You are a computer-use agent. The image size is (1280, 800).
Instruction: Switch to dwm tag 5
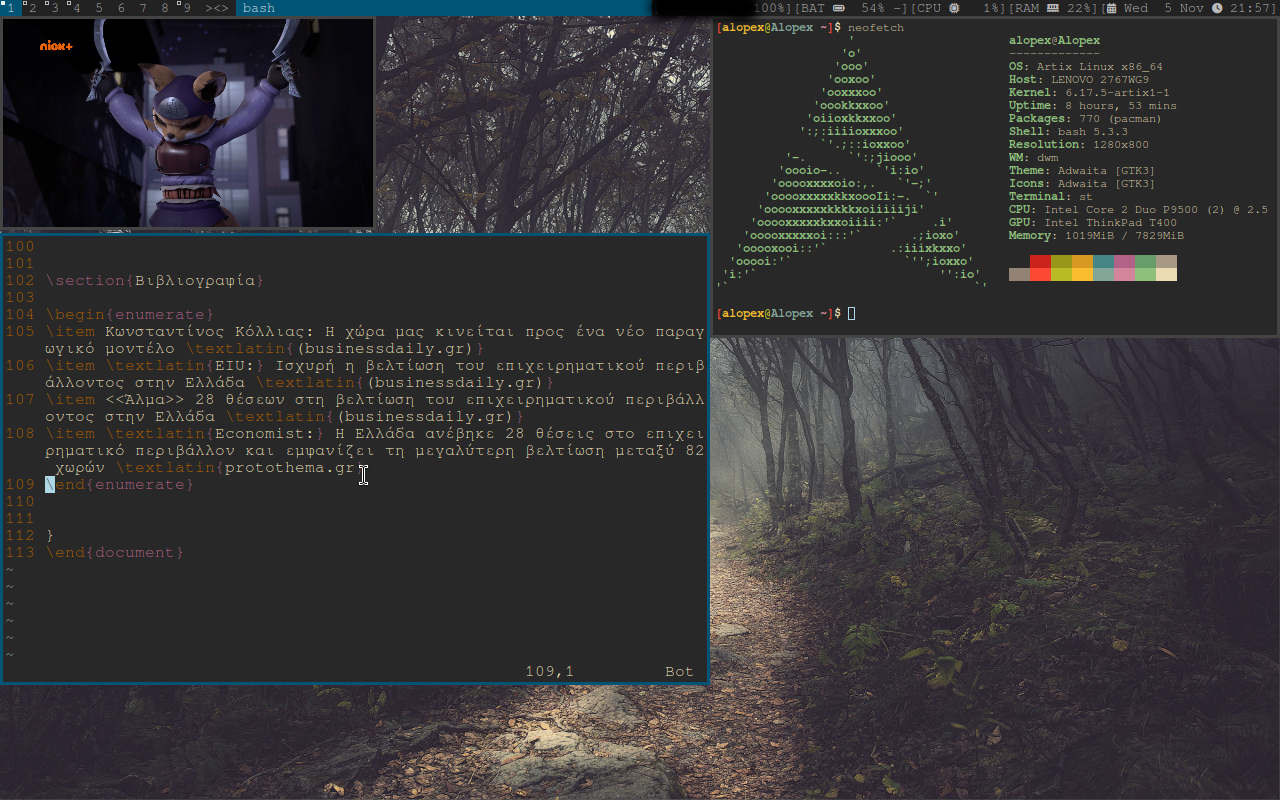click(x=99, y=8)
